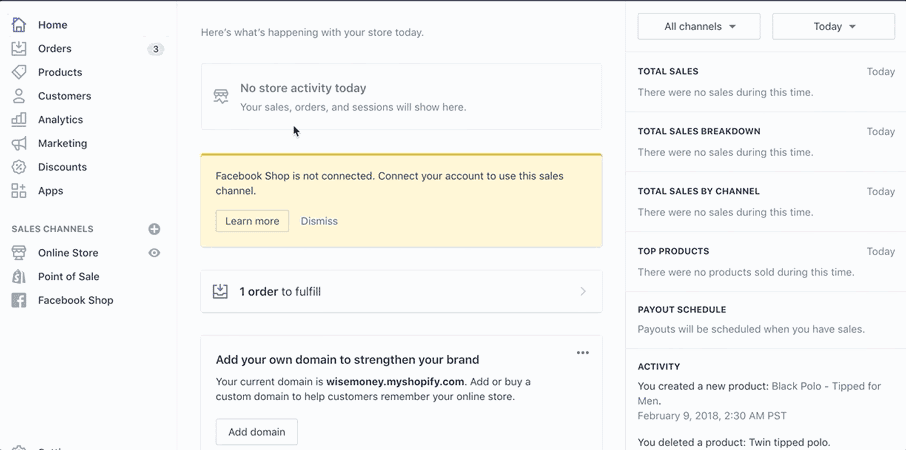Click the Marketing megaphone icon
The width and height of the screenshot is (906, 450).
click(x=19, y=143)
